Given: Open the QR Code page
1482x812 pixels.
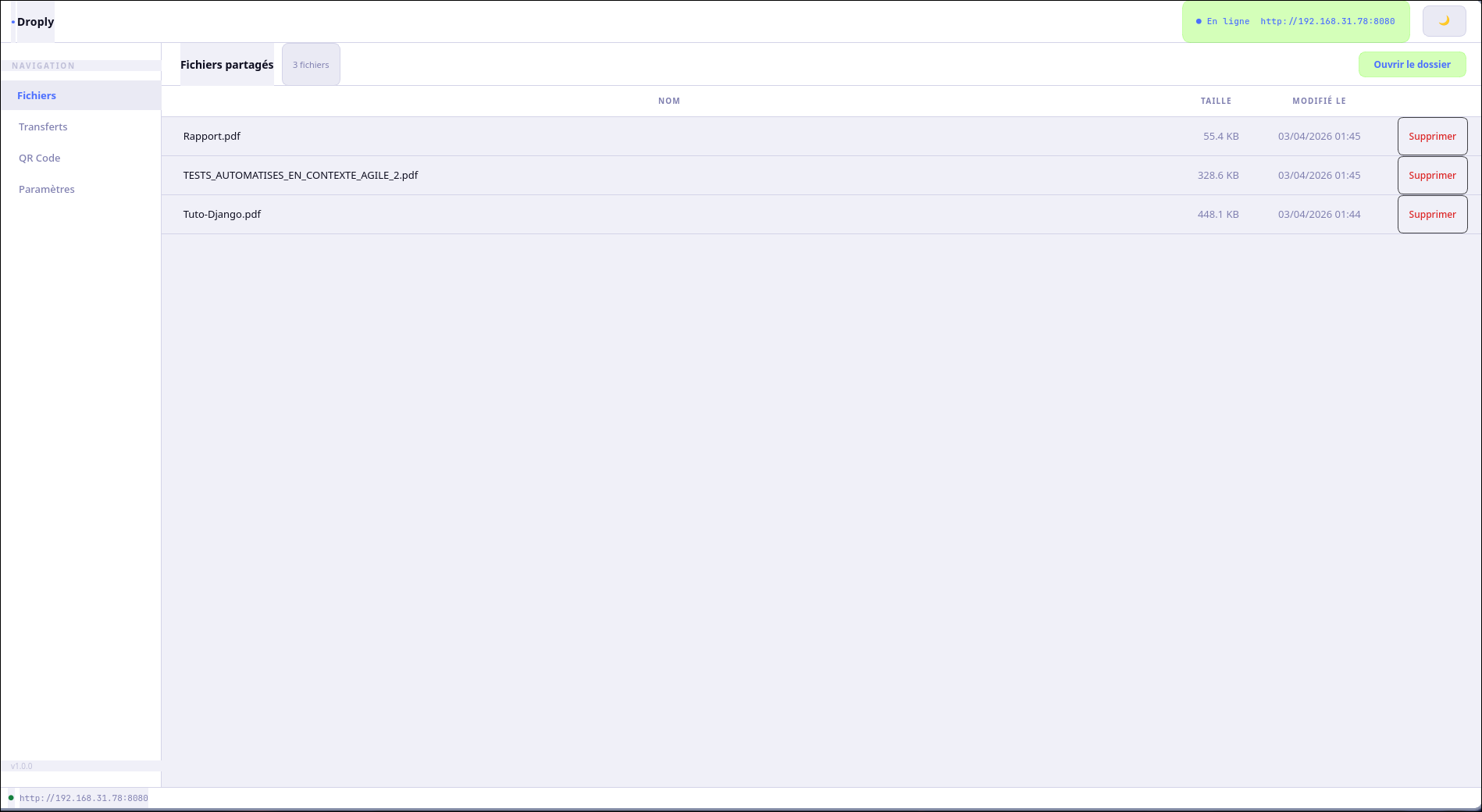Looking at the screenshot, I should coord(80,158).
